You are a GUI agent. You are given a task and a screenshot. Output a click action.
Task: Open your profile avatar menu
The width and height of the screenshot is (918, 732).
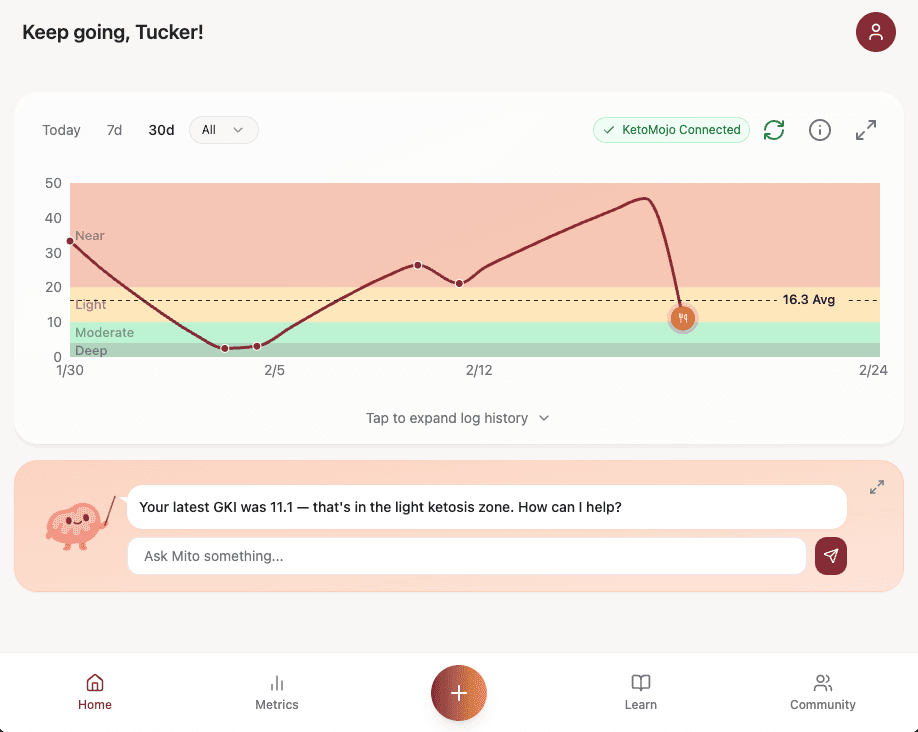875,32
